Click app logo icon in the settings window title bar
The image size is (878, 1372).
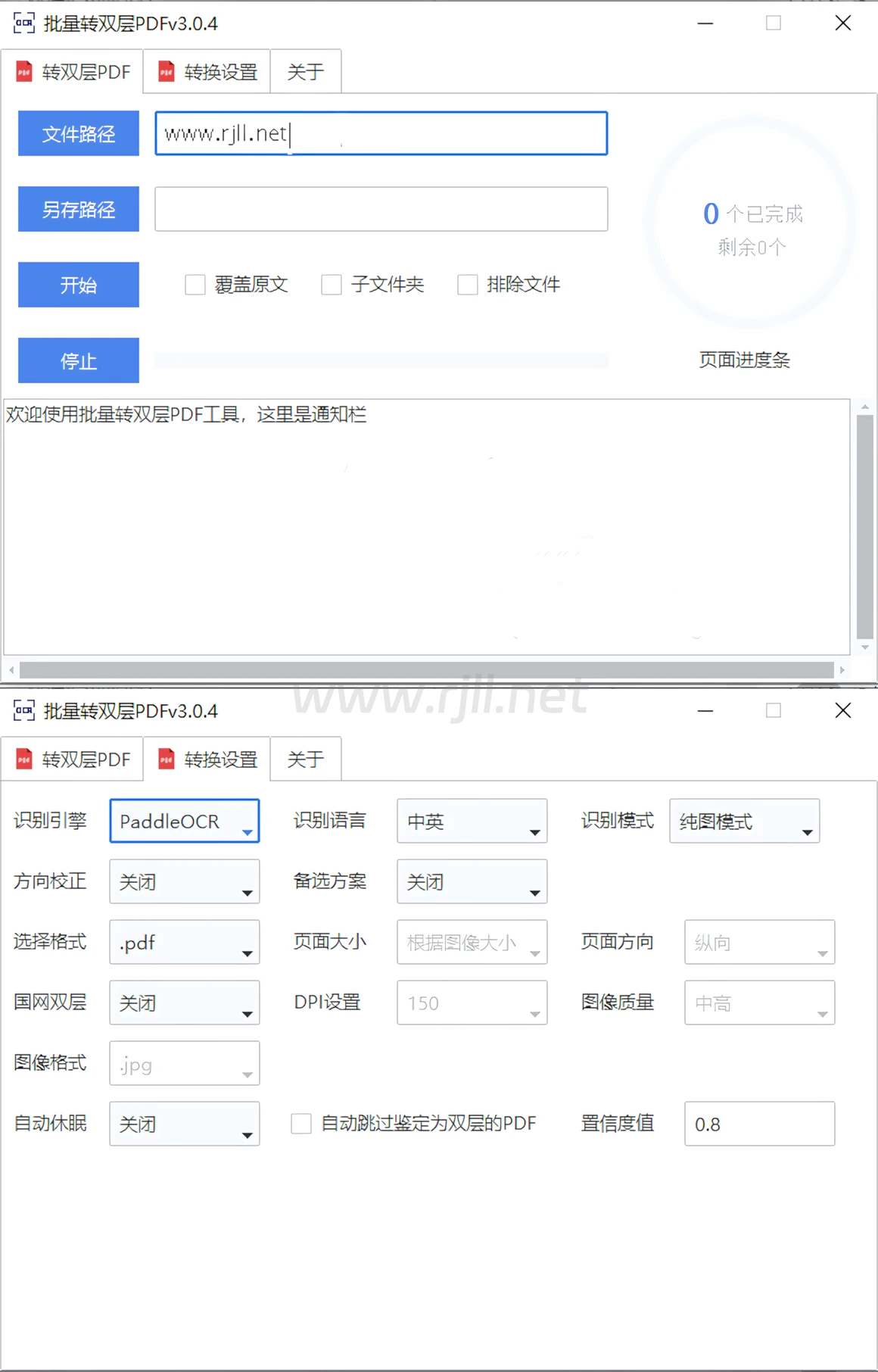23,710
